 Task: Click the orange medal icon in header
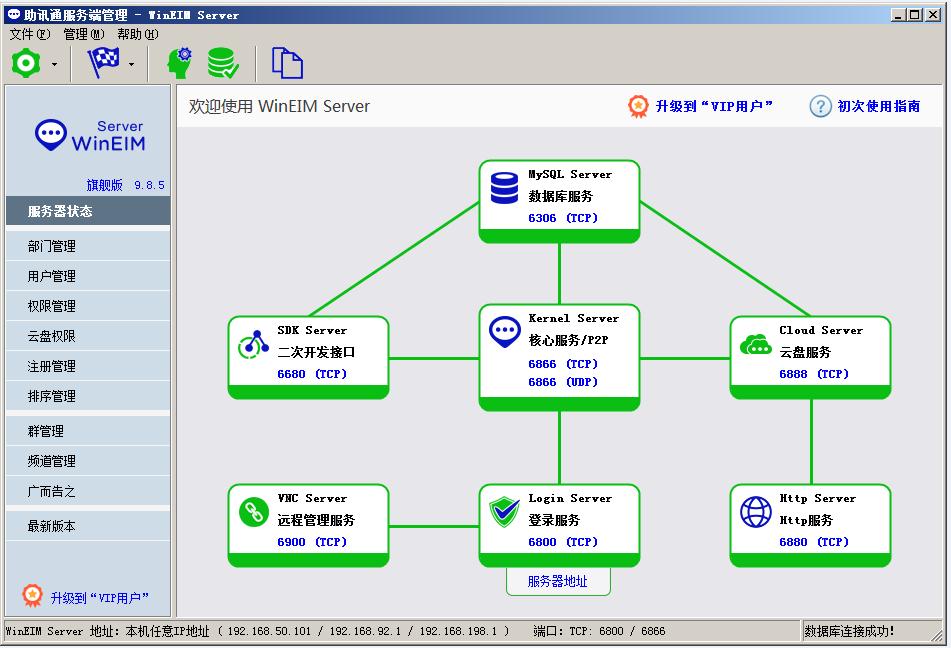tap(638, 106)
